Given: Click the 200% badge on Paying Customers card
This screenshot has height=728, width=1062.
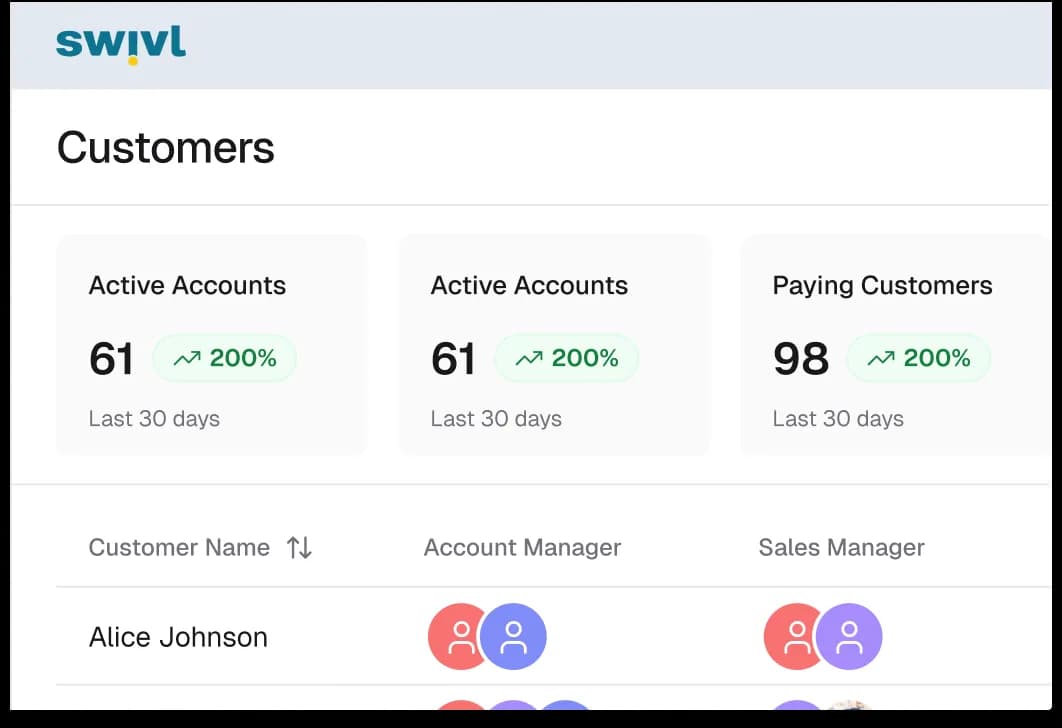Looking at the screenshot, I should pyautogui.click(x=918, y=357).
